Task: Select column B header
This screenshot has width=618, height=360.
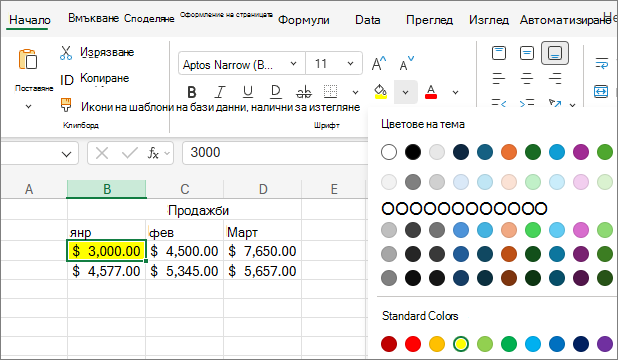Action: pyautogui.click(x=107, y=189)
